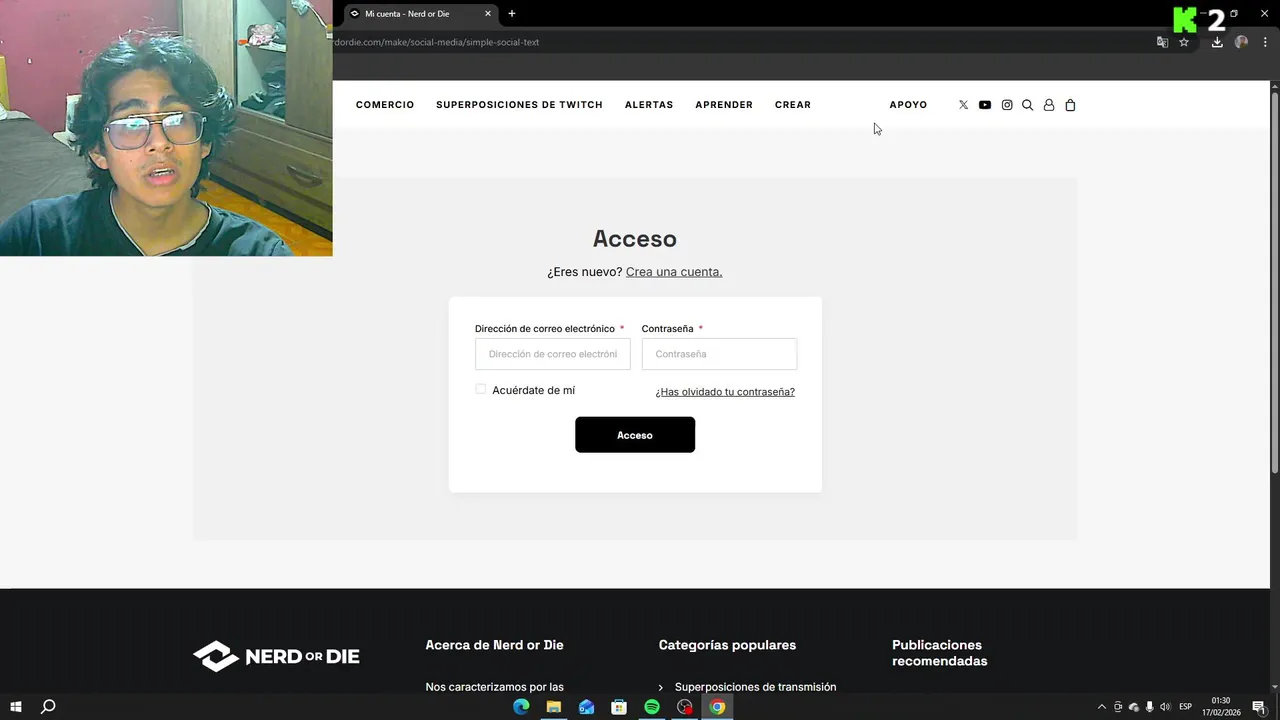Screen dimensions: 1280x720
Task: Open the account user icon in header
Action: pyautogui.click(x=1049, y=105)
